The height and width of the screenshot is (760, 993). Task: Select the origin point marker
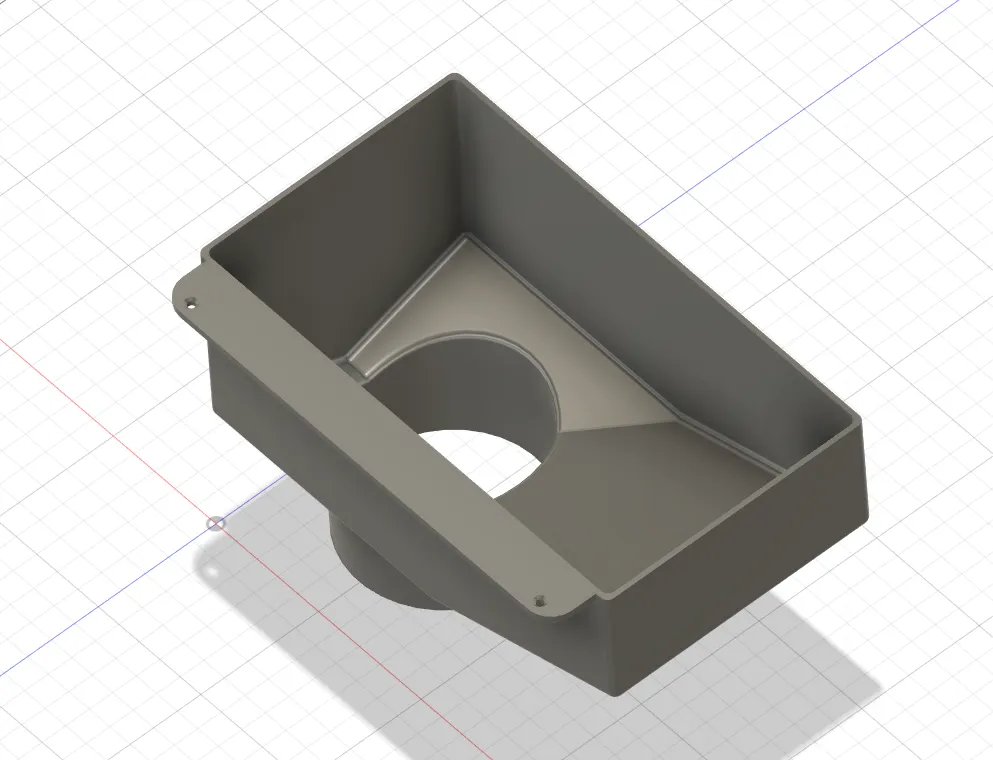(213, 522)
